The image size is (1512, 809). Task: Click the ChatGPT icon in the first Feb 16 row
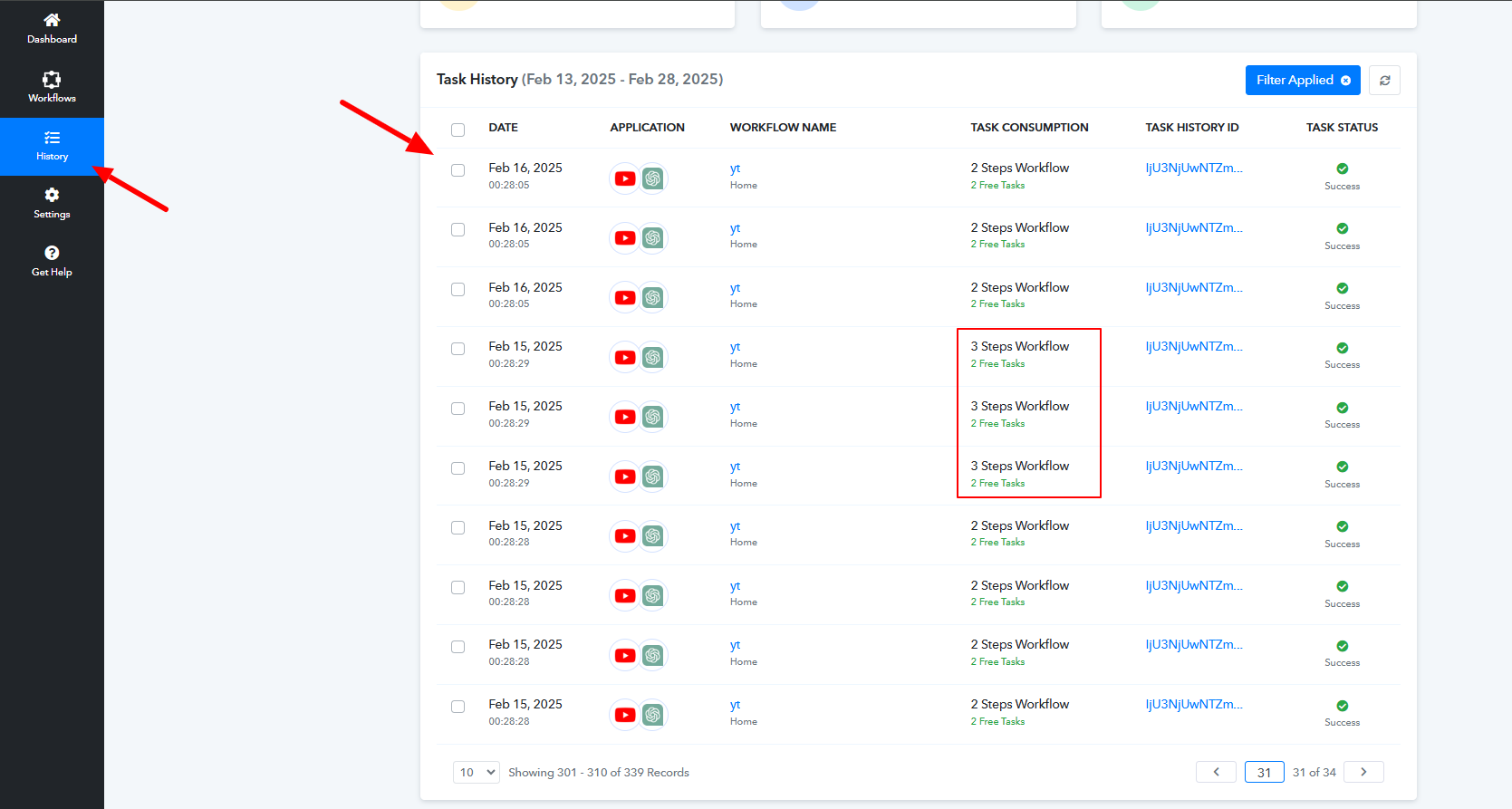tap(653, 178)
